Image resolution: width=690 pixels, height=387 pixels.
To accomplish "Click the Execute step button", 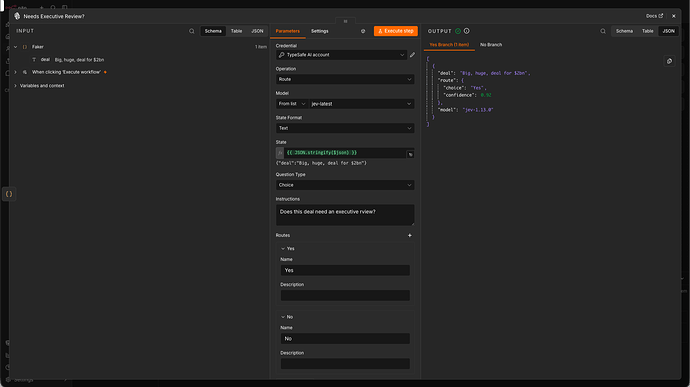I will coord(396,31).
